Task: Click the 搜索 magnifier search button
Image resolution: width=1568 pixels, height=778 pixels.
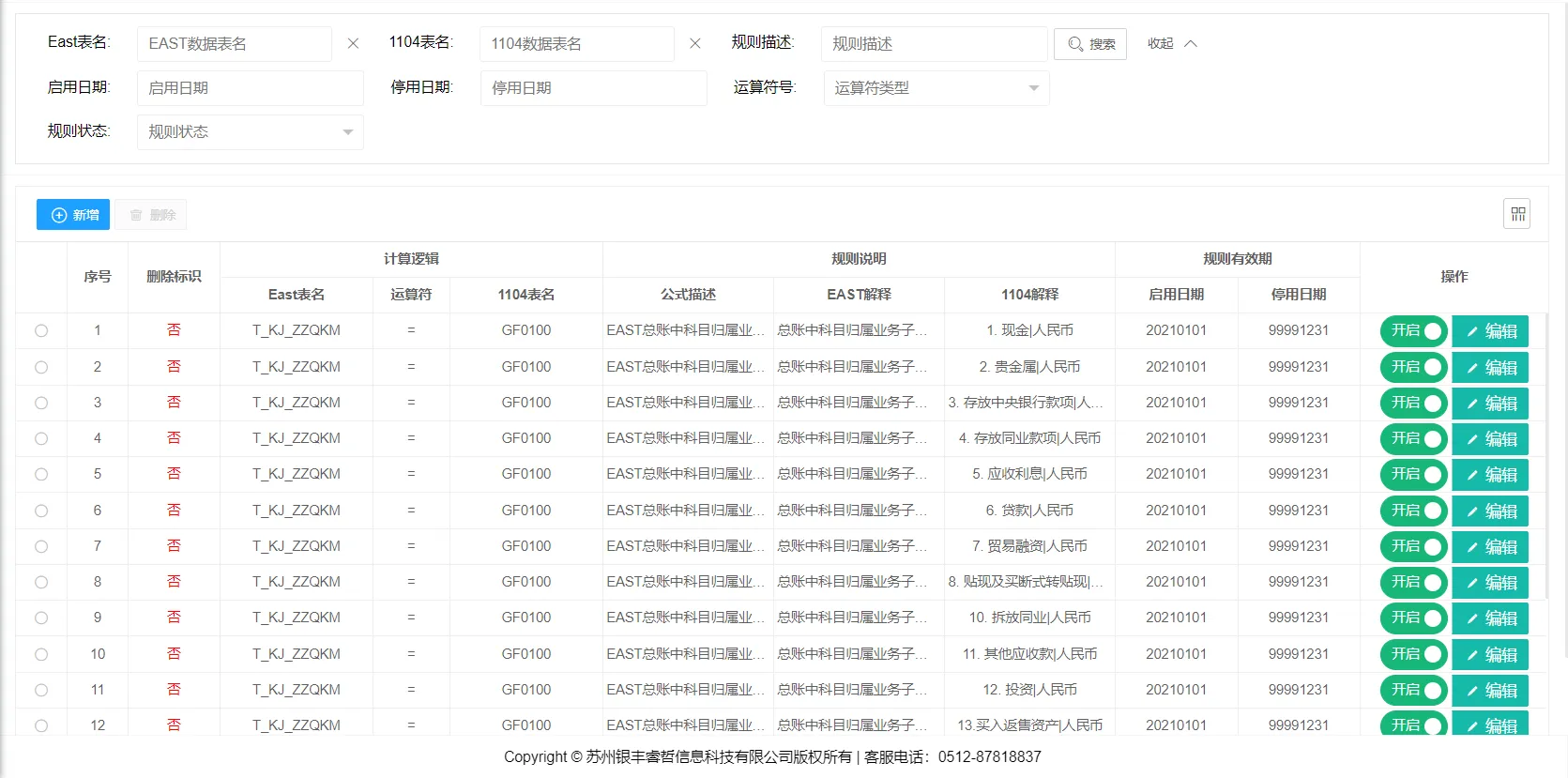Action: tap(1090, 44)
